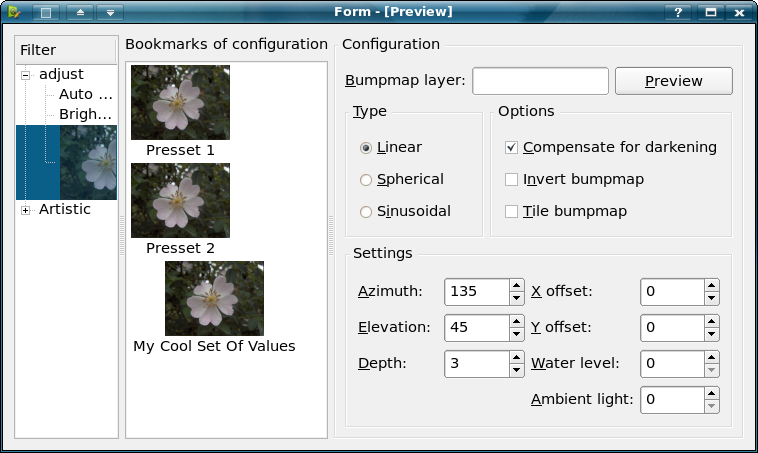Viewport: 758px width, 453px height.
Task: Select the Presset 2 bookmark thumbnail
Action: (180, 200)
